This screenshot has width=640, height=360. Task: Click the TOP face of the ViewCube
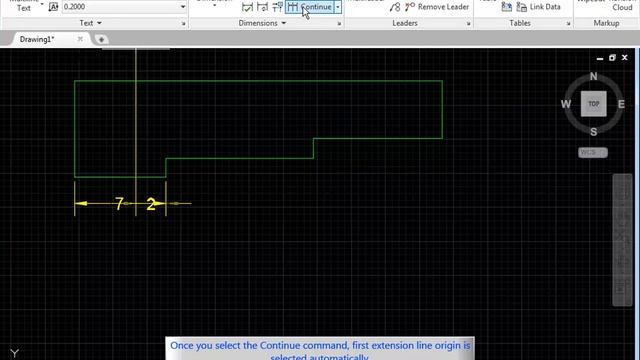[x=593, y=104]
